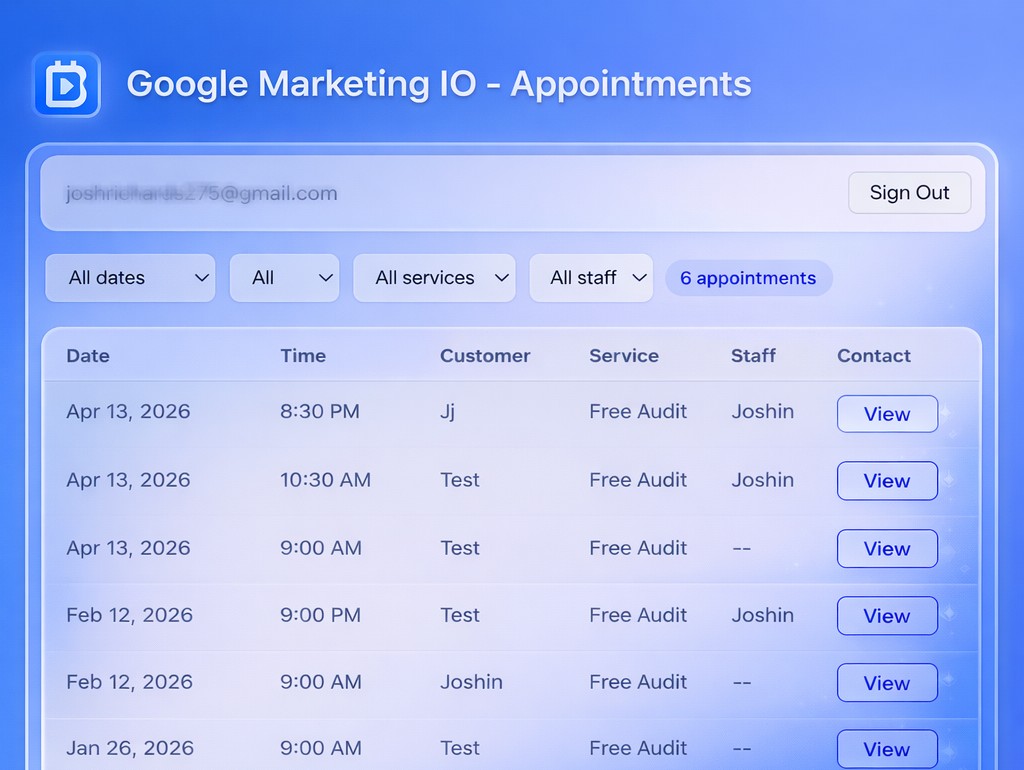Click the 6 appointments badge

click(748, 278)
